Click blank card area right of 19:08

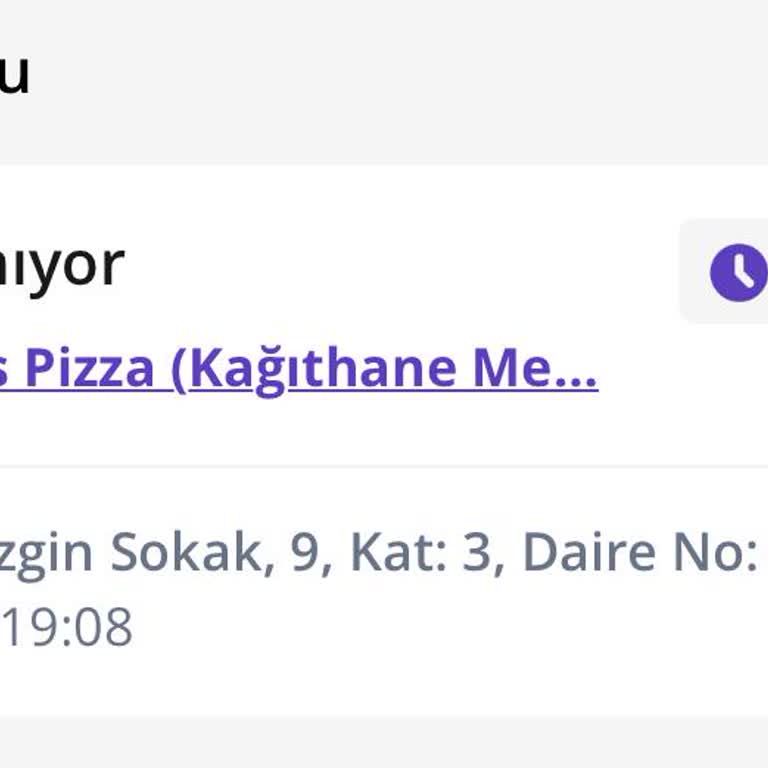click(x=450, y=627)
